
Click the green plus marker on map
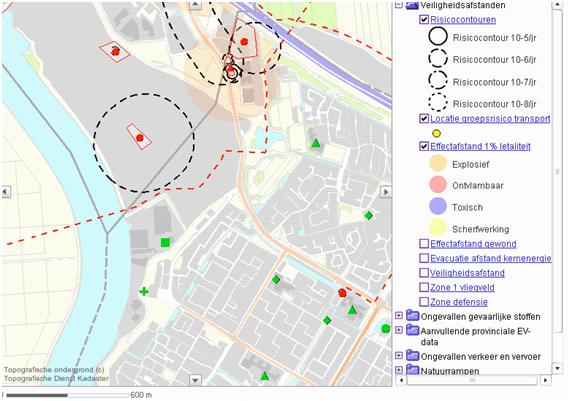point(144,291)
